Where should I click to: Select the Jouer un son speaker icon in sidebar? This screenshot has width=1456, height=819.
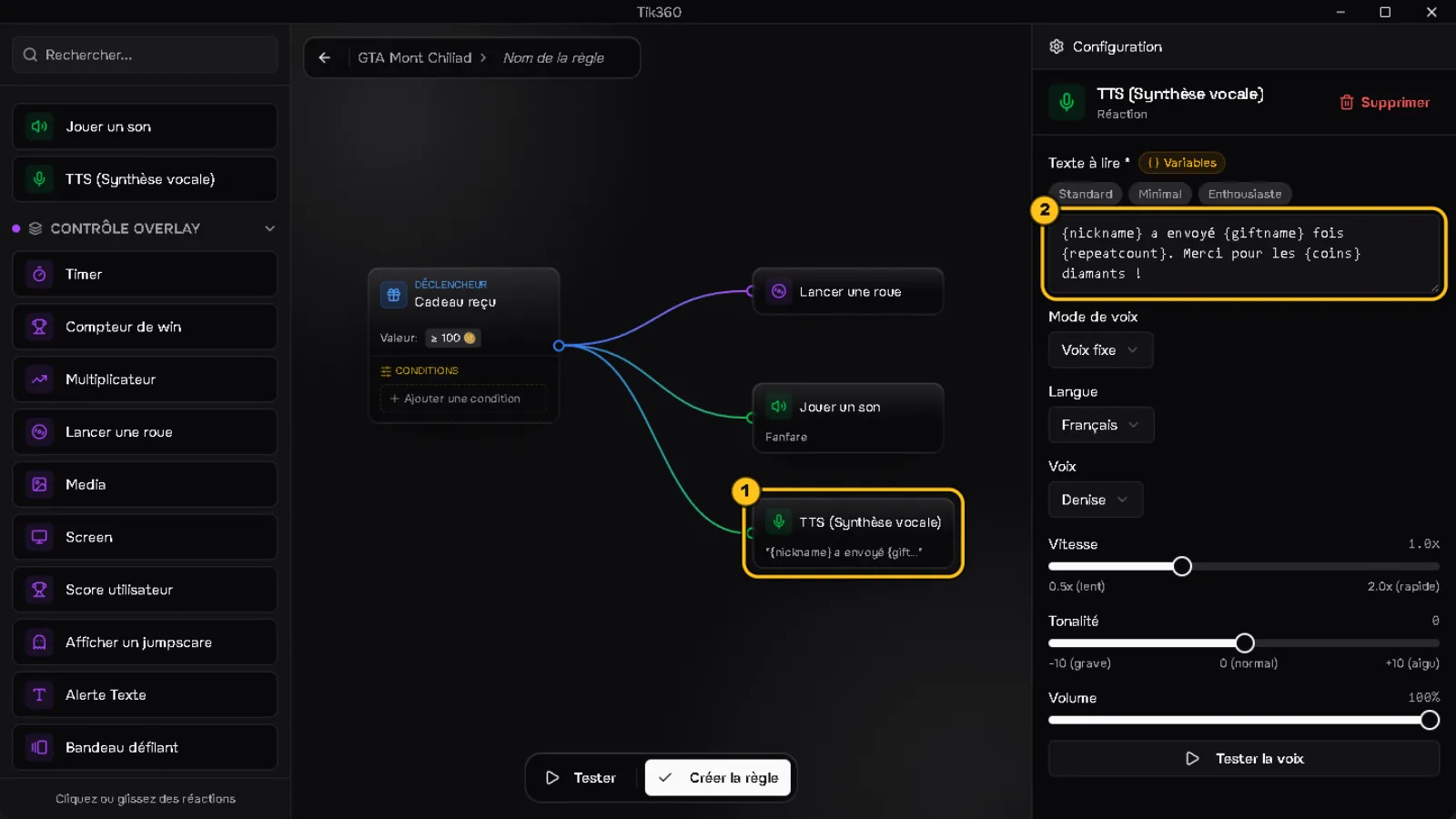pos(39,126)
